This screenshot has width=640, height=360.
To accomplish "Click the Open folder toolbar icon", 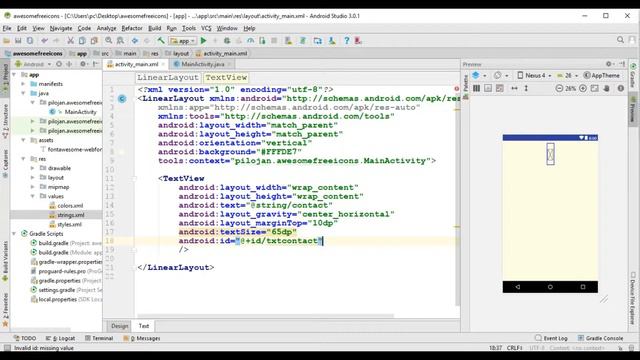I will pos(7,41).
